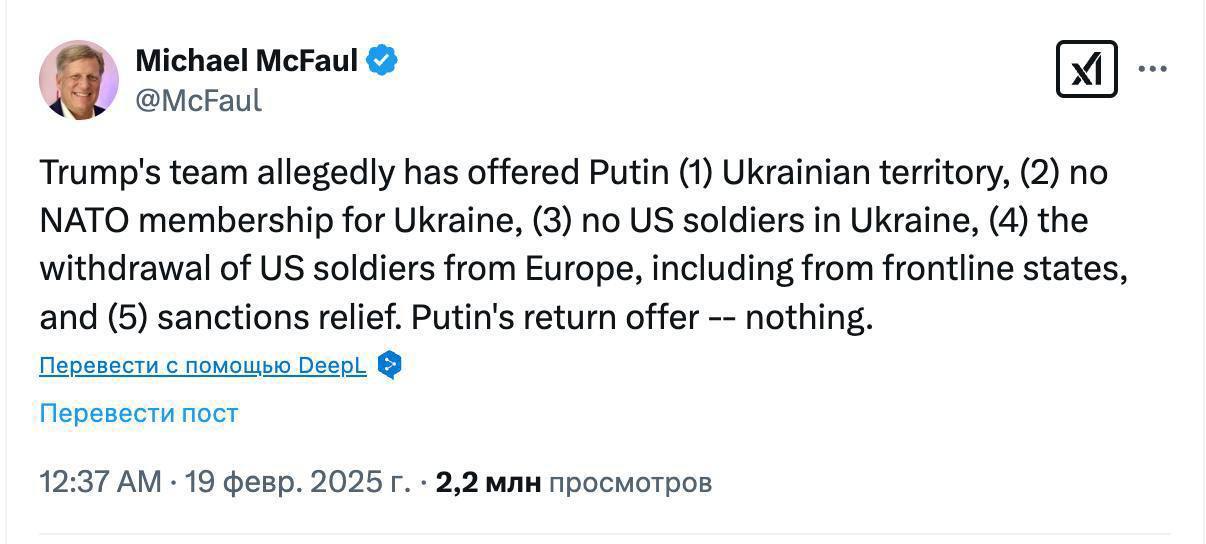Click the blue verified badge

382,61
